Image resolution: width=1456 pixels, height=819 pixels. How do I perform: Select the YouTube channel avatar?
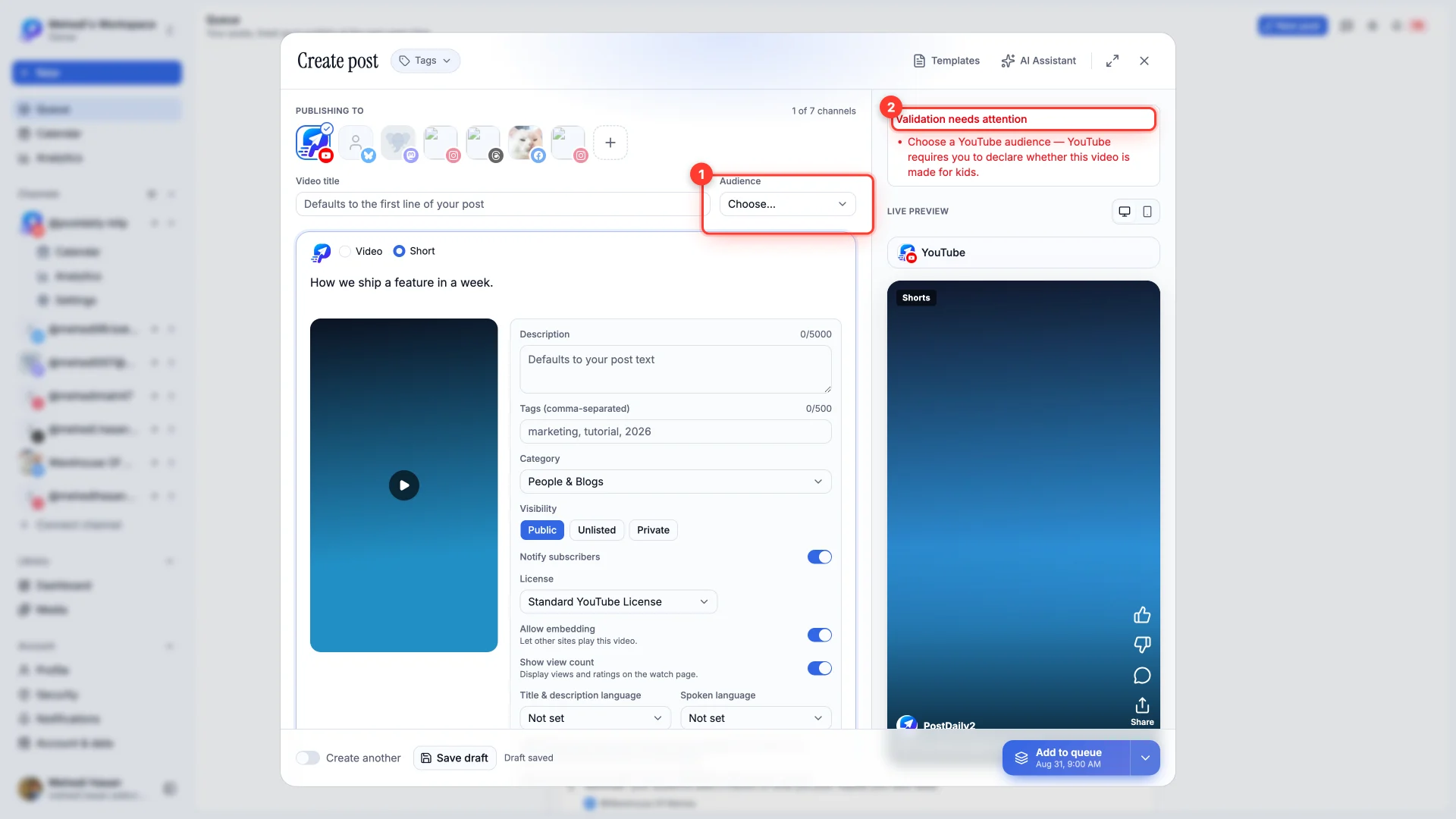pyautogui.click(x=314, y=143)
